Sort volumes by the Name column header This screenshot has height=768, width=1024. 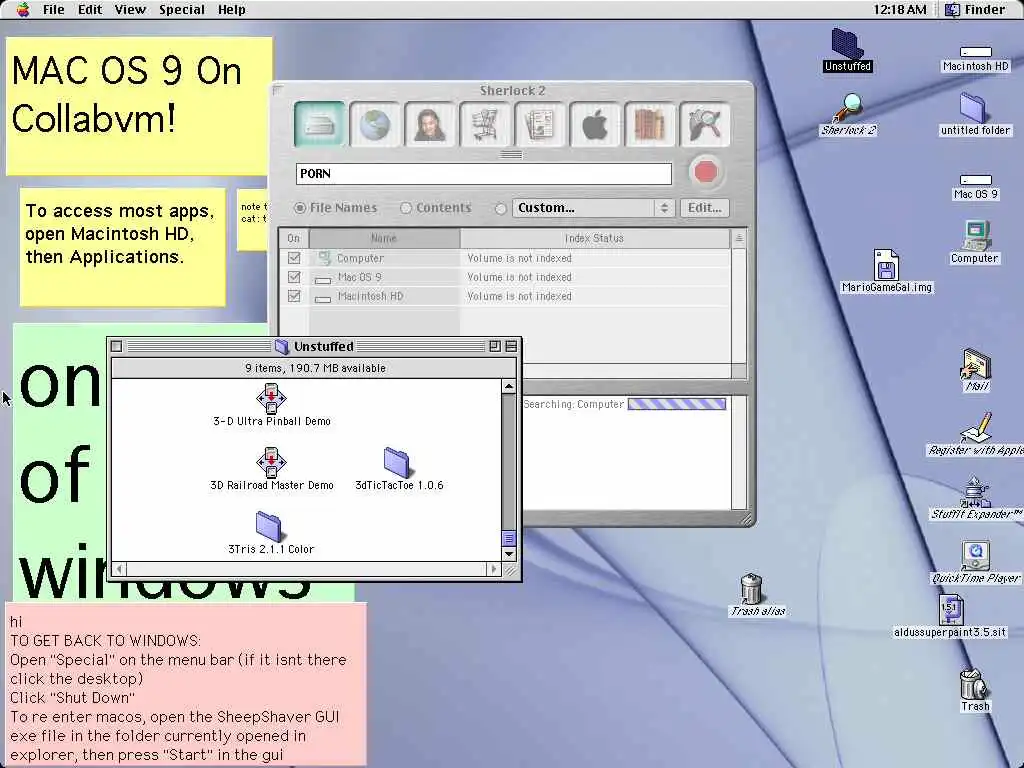(x=384, y=238)
